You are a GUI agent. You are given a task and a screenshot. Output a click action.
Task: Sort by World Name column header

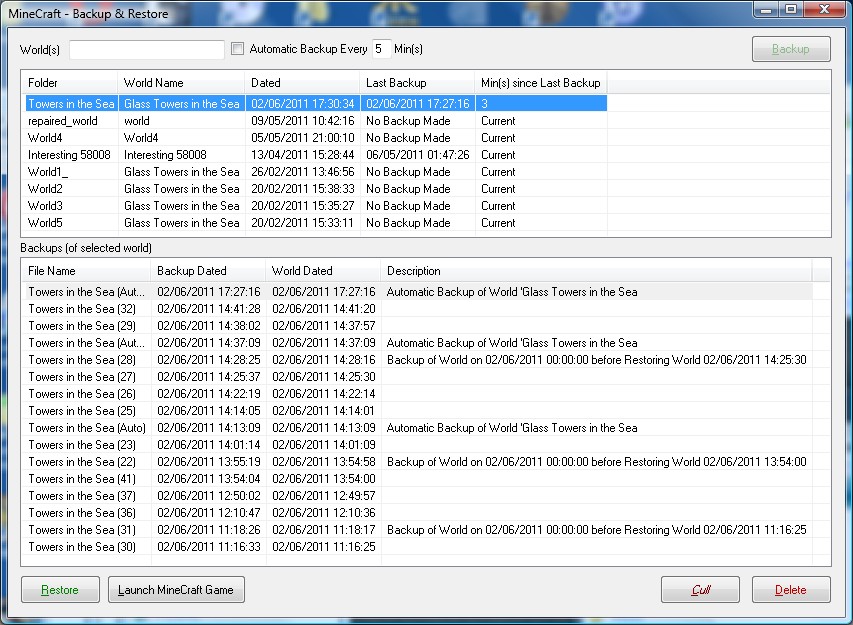point(180,83)
